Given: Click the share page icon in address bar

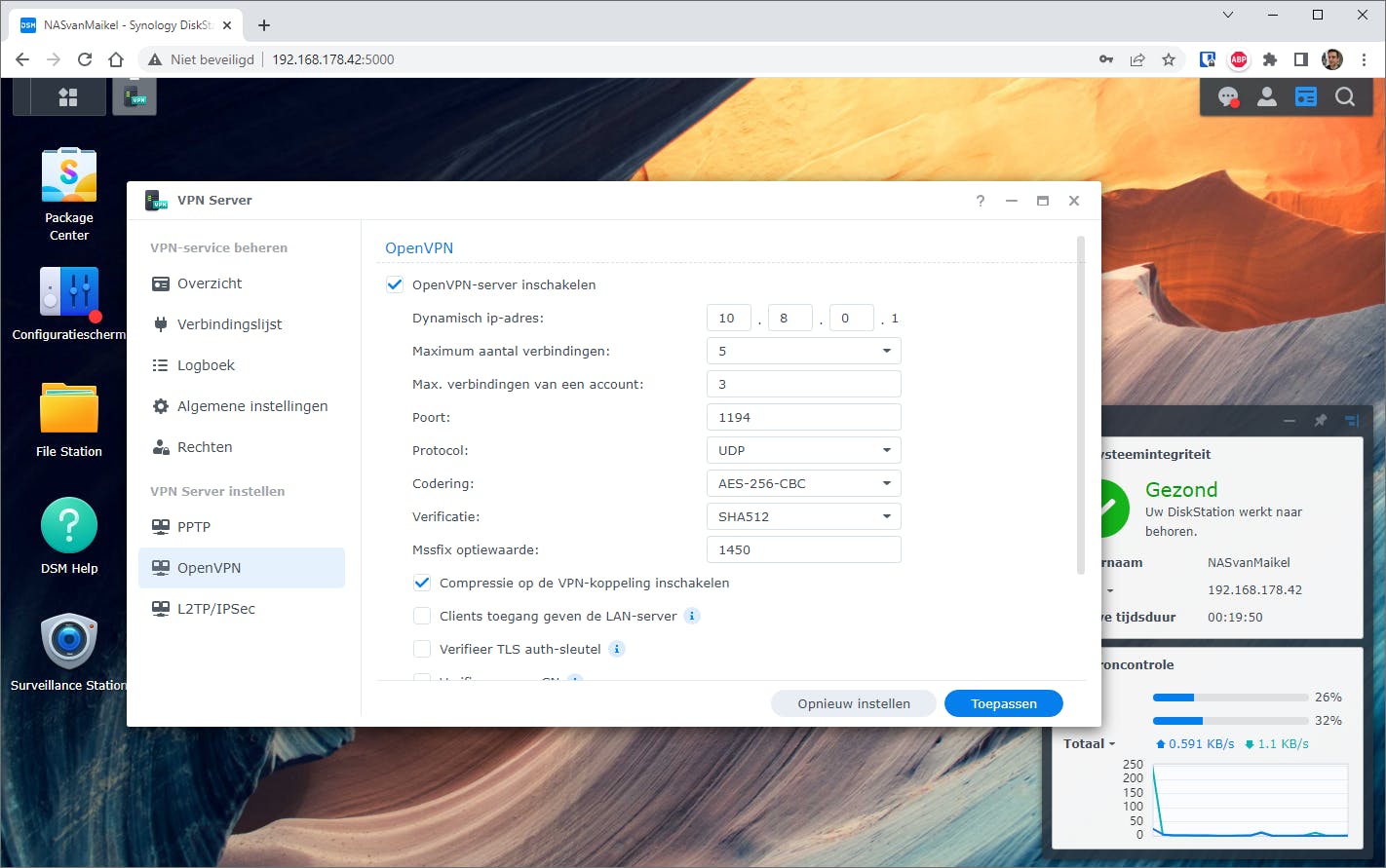Looking at the screenshot, I should click(x=1137, y=59).
